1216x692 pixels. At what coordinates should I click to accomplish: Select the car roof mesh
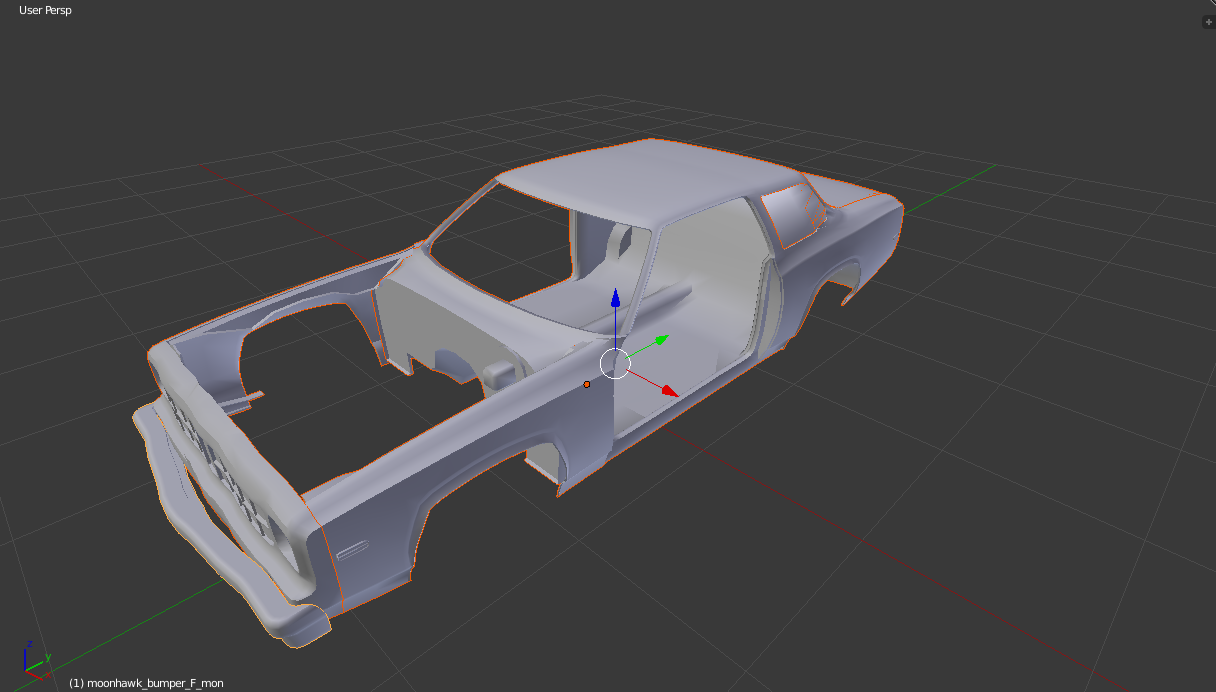650,182
